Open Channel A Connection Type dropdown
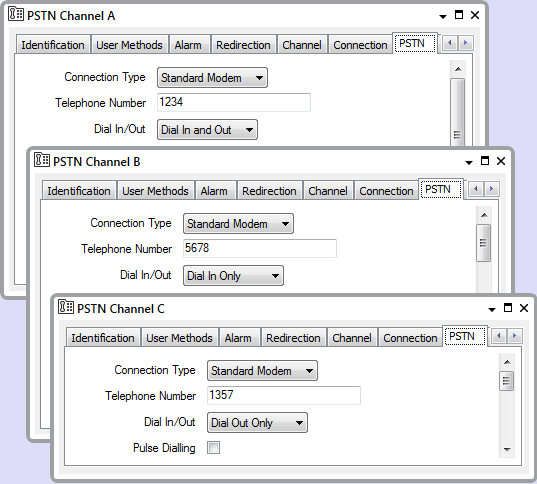This screenshot has width=537, height=484. pyautogui.click(x=212, y=78)
